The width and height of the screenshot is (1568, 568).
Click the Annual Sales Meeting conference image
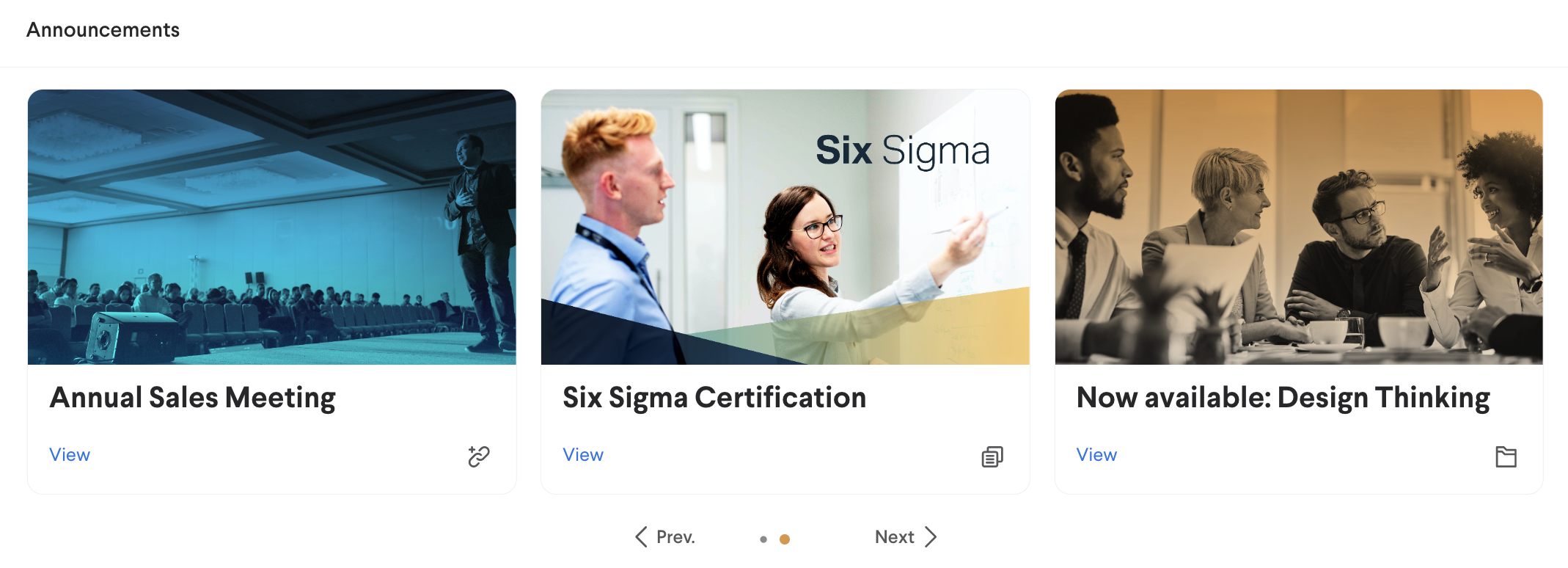click(x=271, y=227)
